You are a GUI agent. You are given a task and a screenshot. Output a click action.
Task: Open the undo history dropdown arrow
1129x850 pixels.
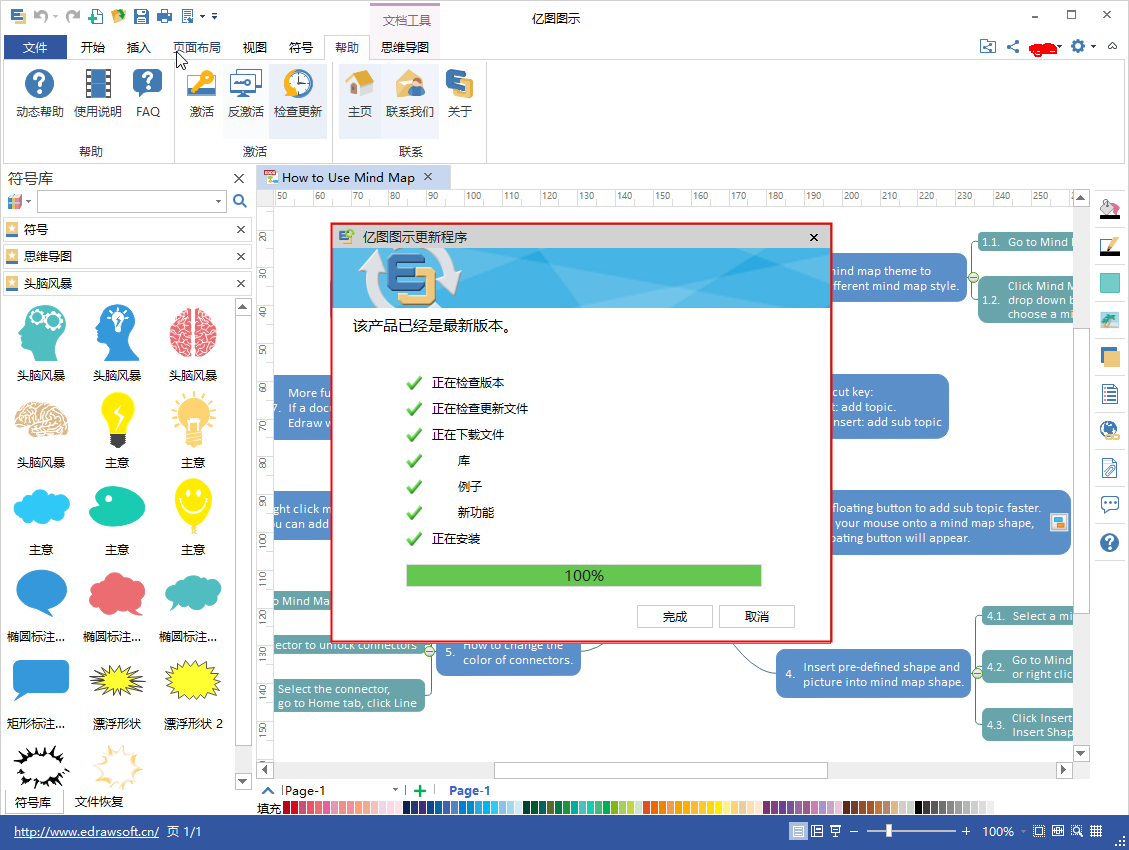(55, 17)
